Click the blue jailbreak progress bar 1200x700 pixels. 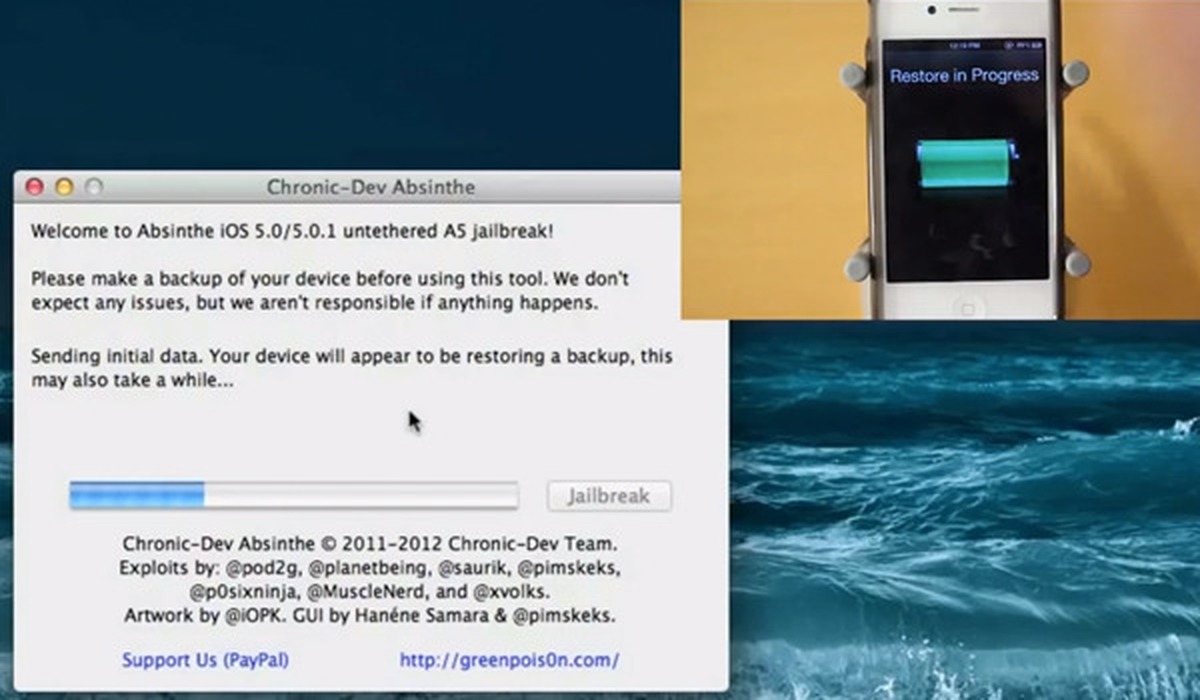coord(293,496)
